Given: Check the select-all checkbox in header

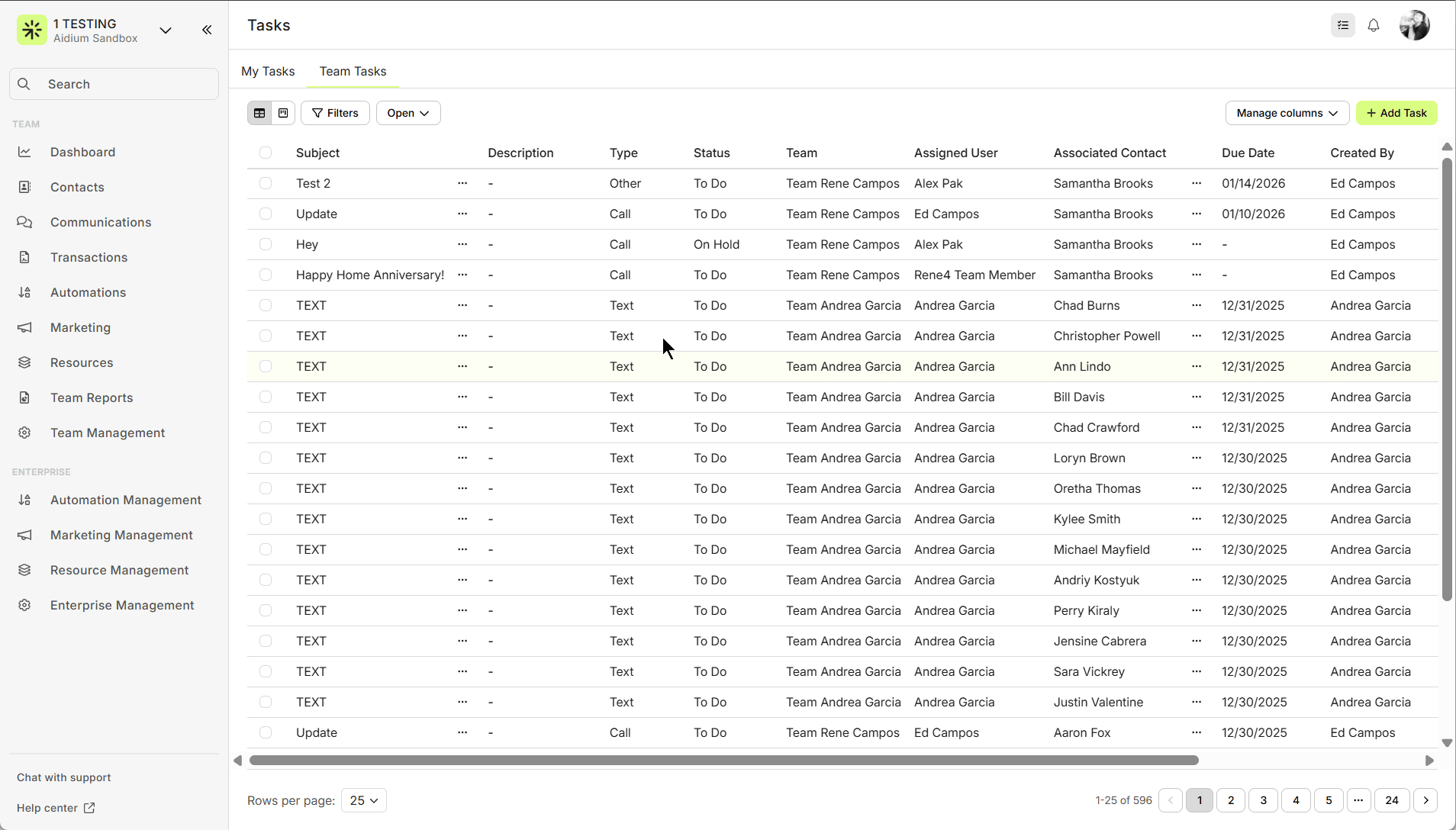Looking at the screenshot, I should tap(266, 153).
